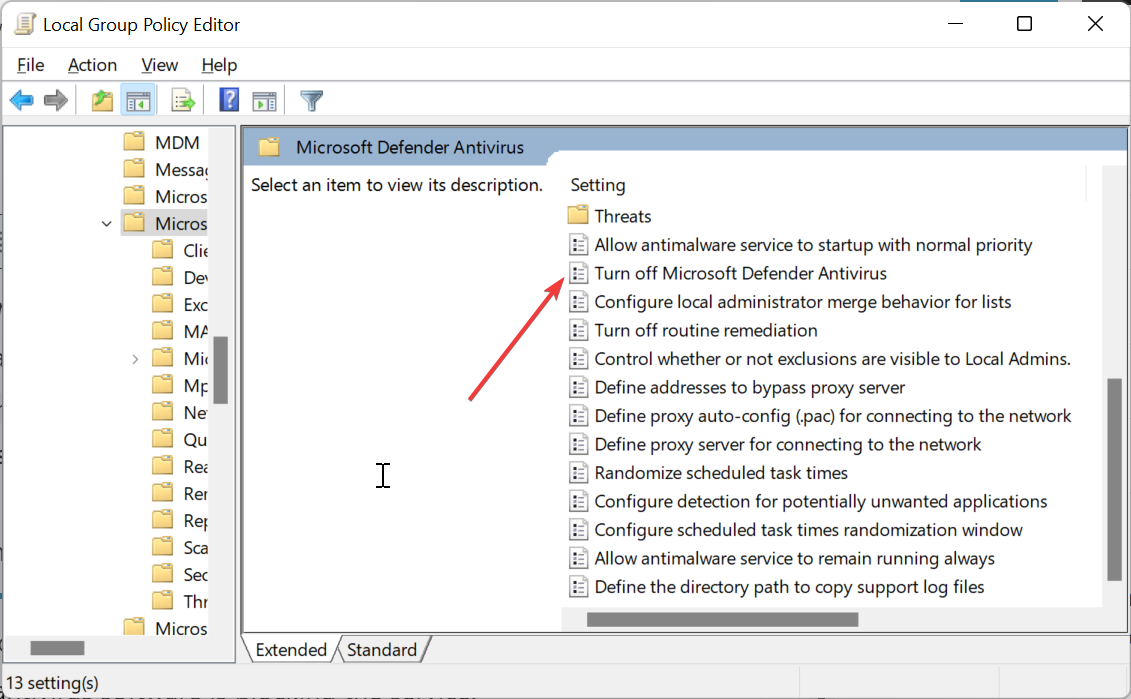Switch to the Extended tab
This screenshot has height=699, width=1131.
coord(291,649)
